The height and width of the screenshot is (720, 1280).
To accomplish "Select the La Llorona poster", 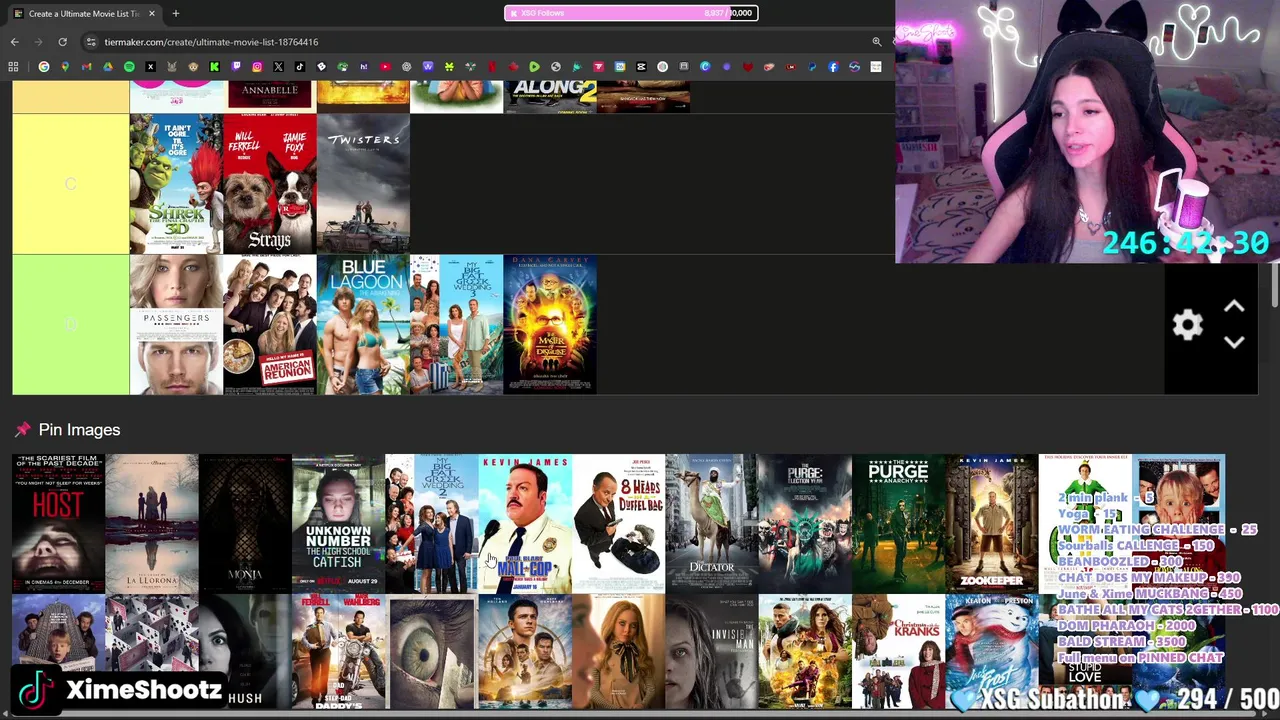I will tap(151, 524).
